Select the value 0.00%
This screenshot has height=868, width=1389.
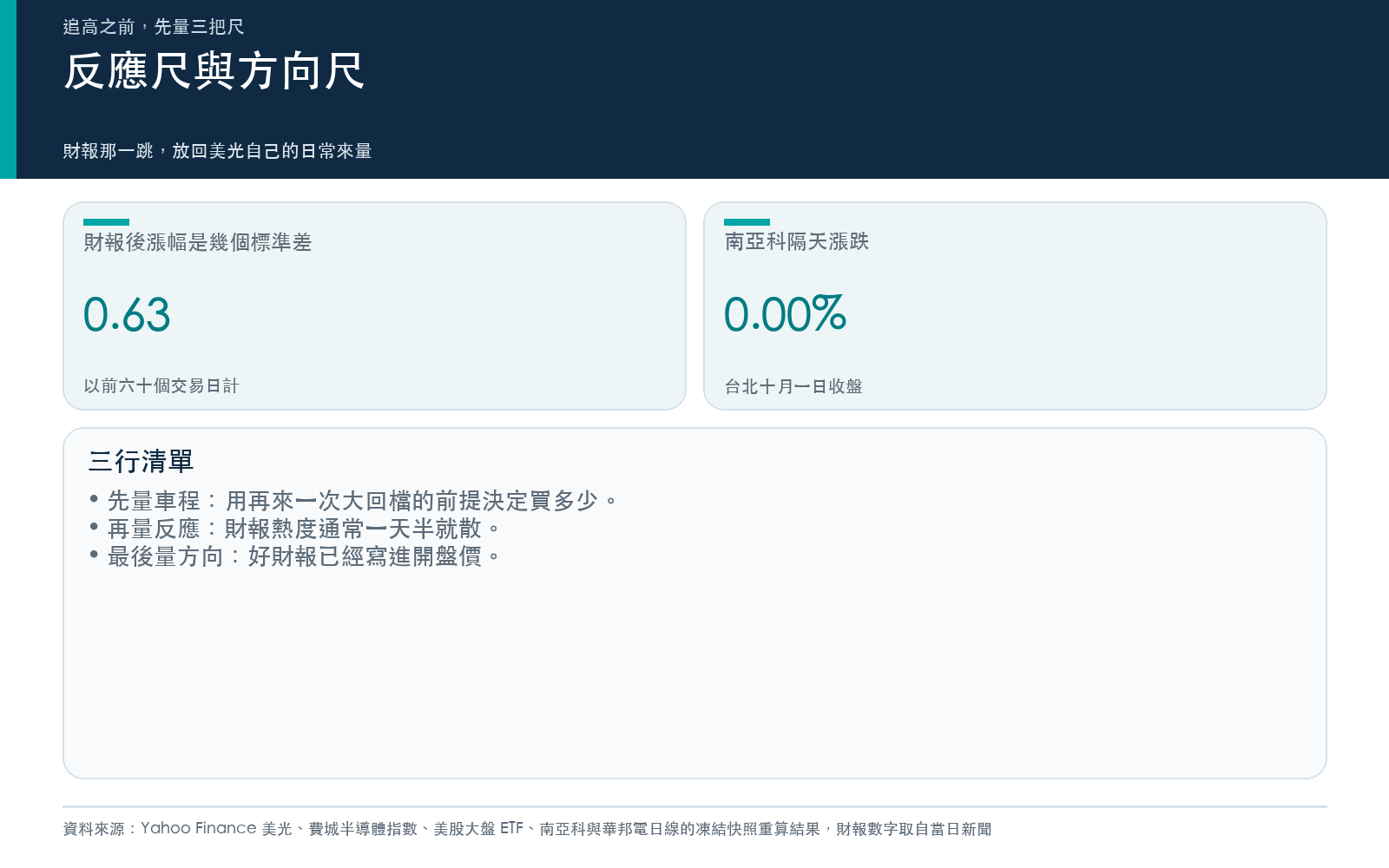coord(785,314)
